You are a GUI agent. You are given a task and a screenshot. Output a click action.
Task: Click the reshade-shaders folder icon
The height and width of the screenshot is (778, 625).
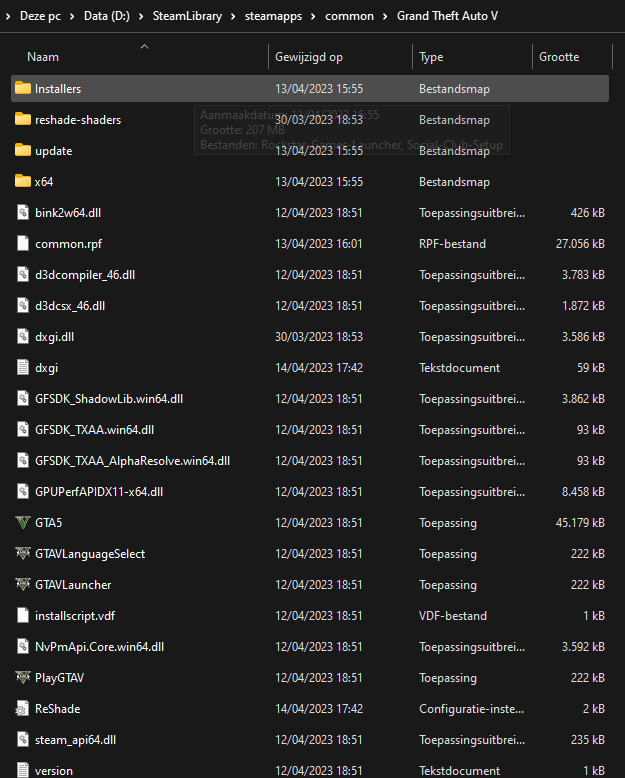pos(24,120)
